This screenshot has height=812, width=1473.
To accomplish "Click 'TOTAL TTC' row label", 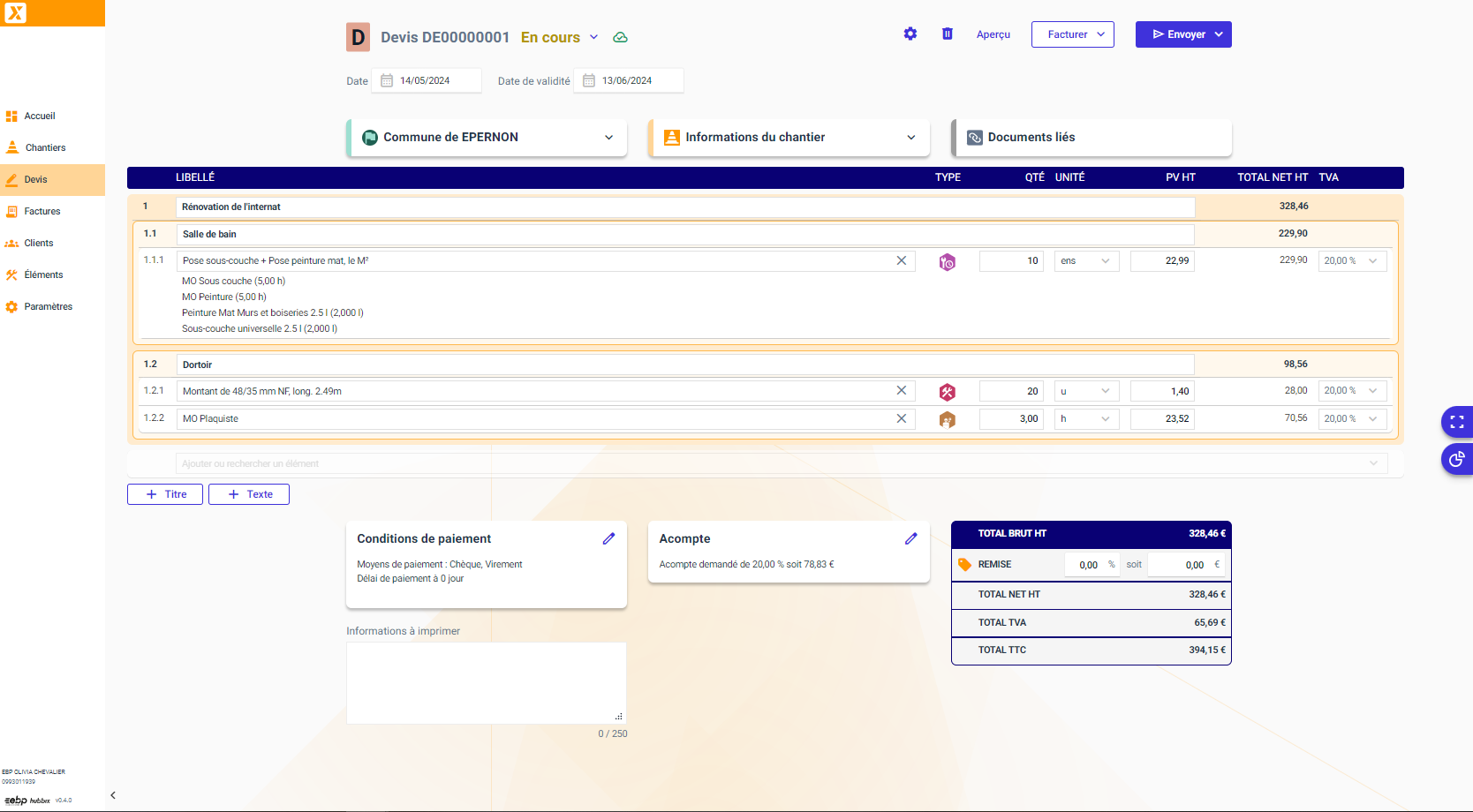I will pos(1002,650).
